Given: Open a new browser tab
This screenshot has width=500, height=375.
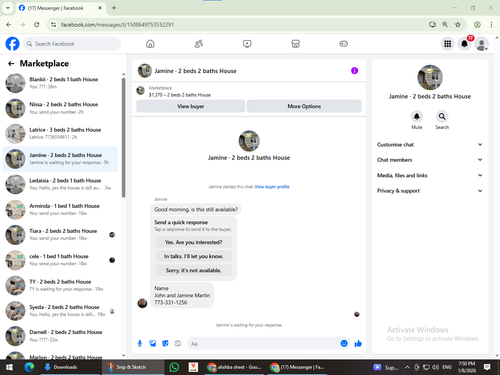Looking at the screenshot, I should point(114,8).
